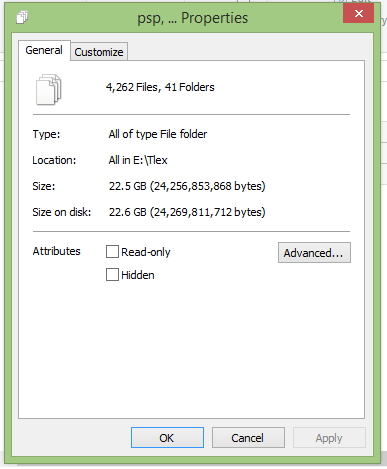Click the '4,262 Files, 41 Folders' text

(x=160, y=87)
